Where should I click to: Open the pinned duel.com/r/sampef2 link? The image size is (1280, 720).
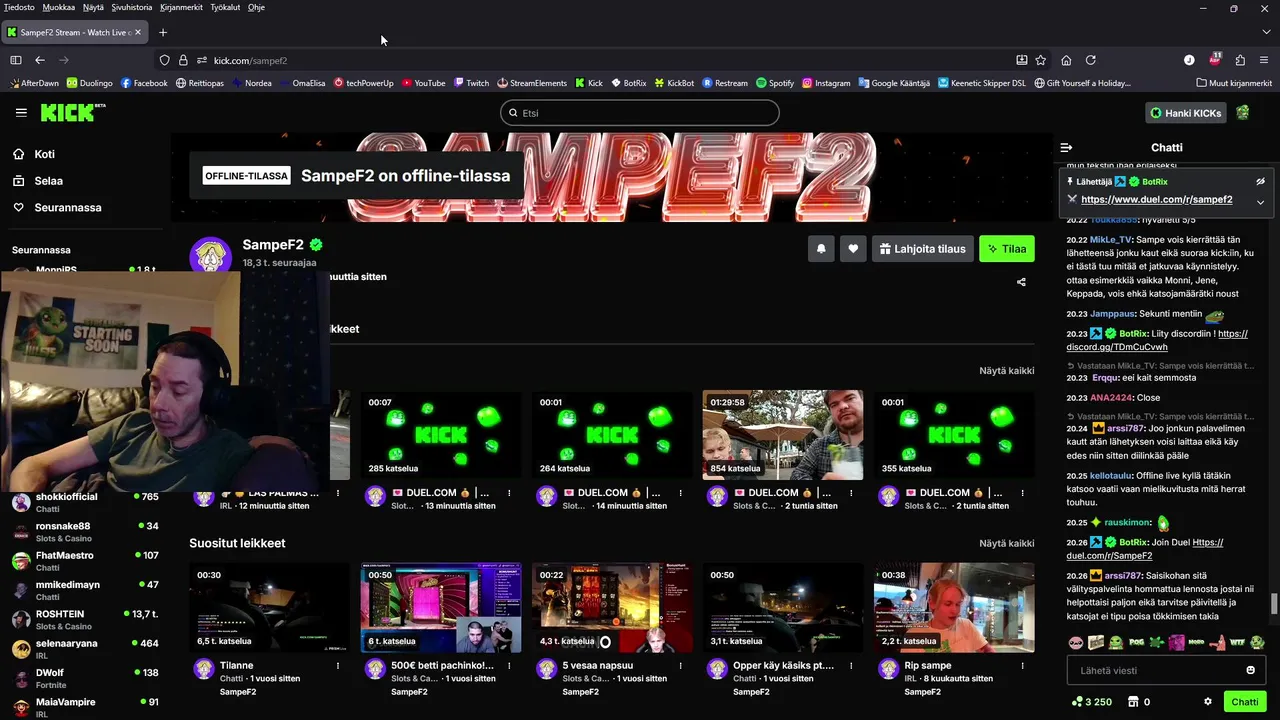[x=1156, y=199]
